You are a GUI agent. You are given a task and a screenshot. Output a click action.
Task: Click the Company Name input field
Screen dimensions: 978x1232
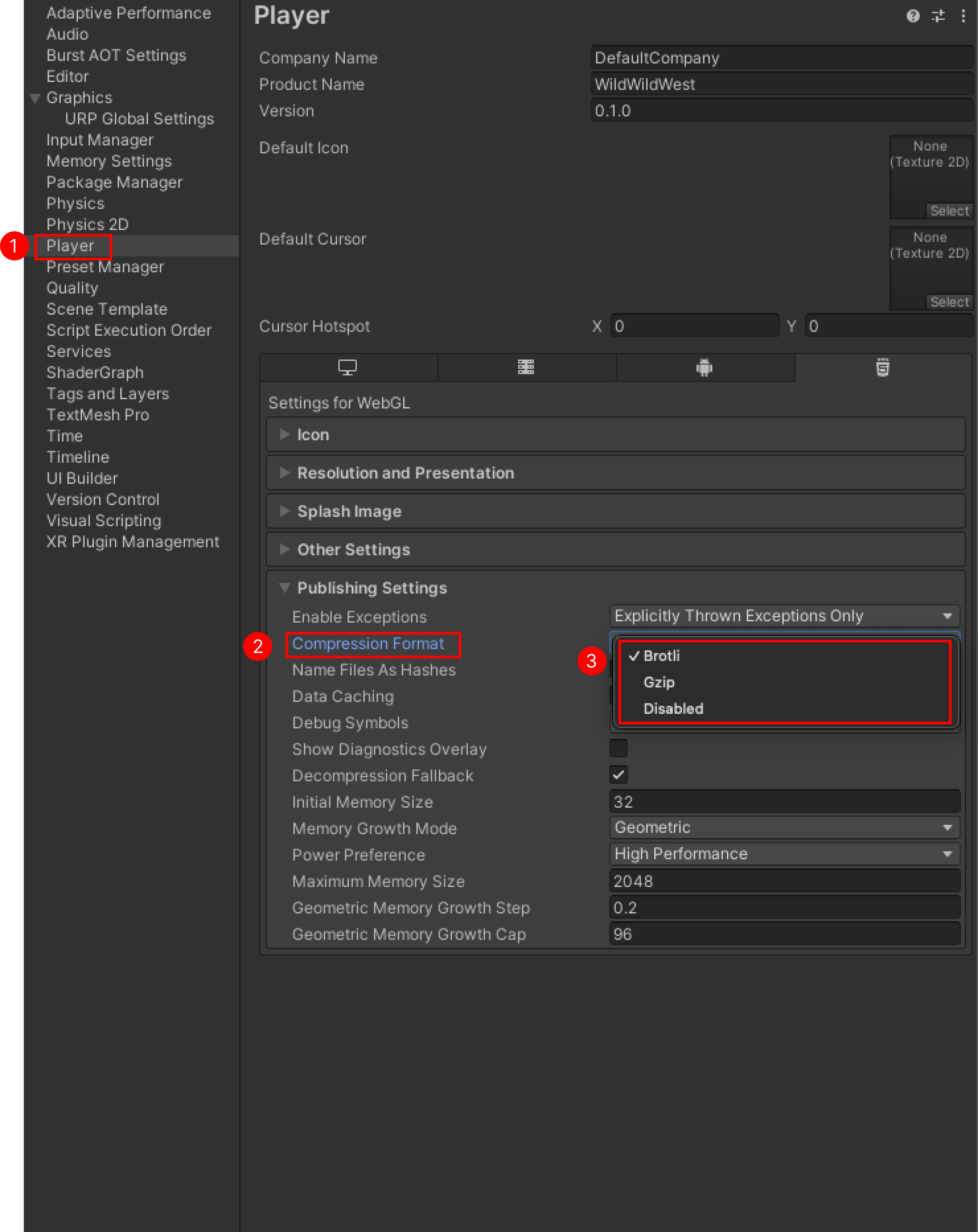coord(781,58)
